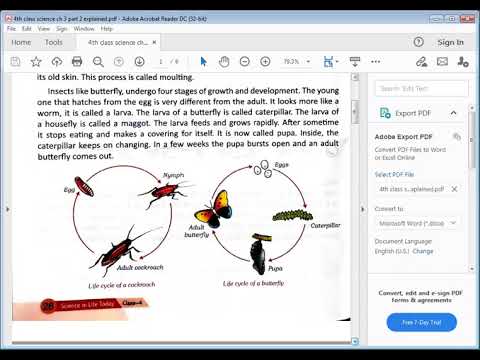Screen dimensions: 480x360
Task: Click the Export PDF panel icon
Action: [385, 113]
